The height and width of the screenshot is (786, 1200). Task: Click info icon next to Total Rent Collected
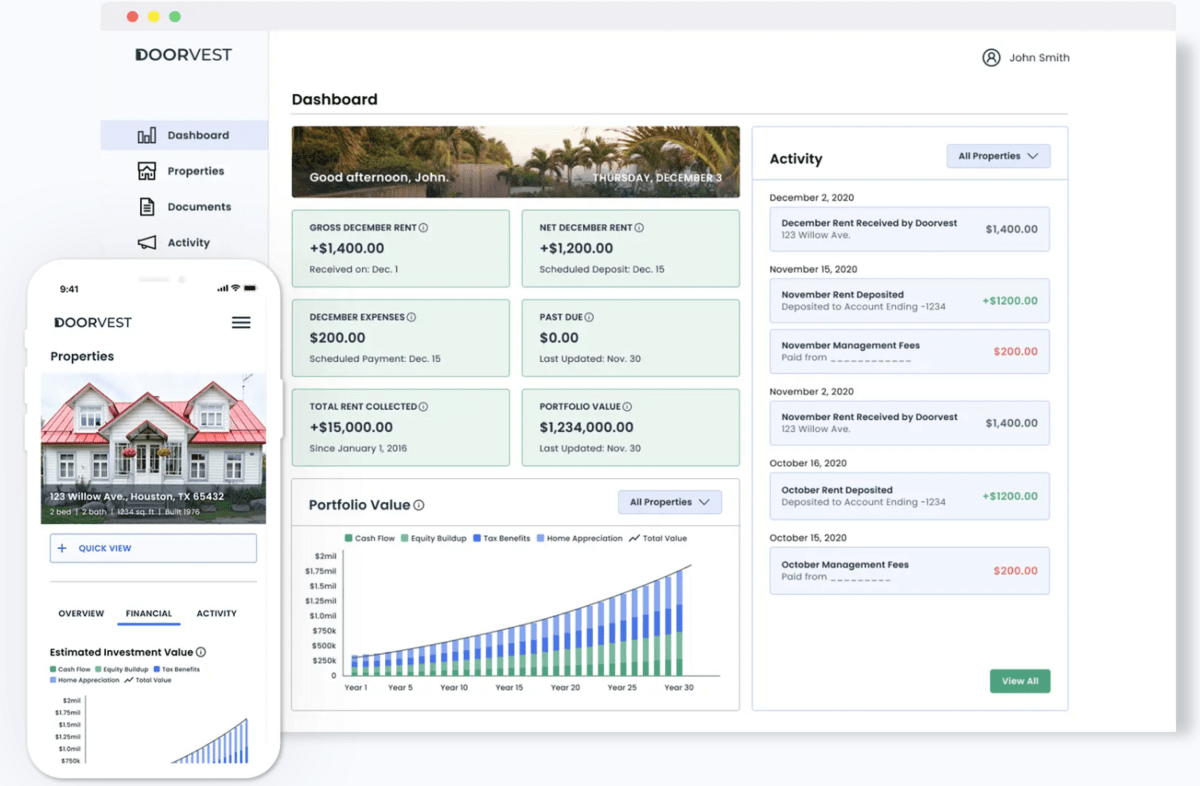click(x=423, y=407)
